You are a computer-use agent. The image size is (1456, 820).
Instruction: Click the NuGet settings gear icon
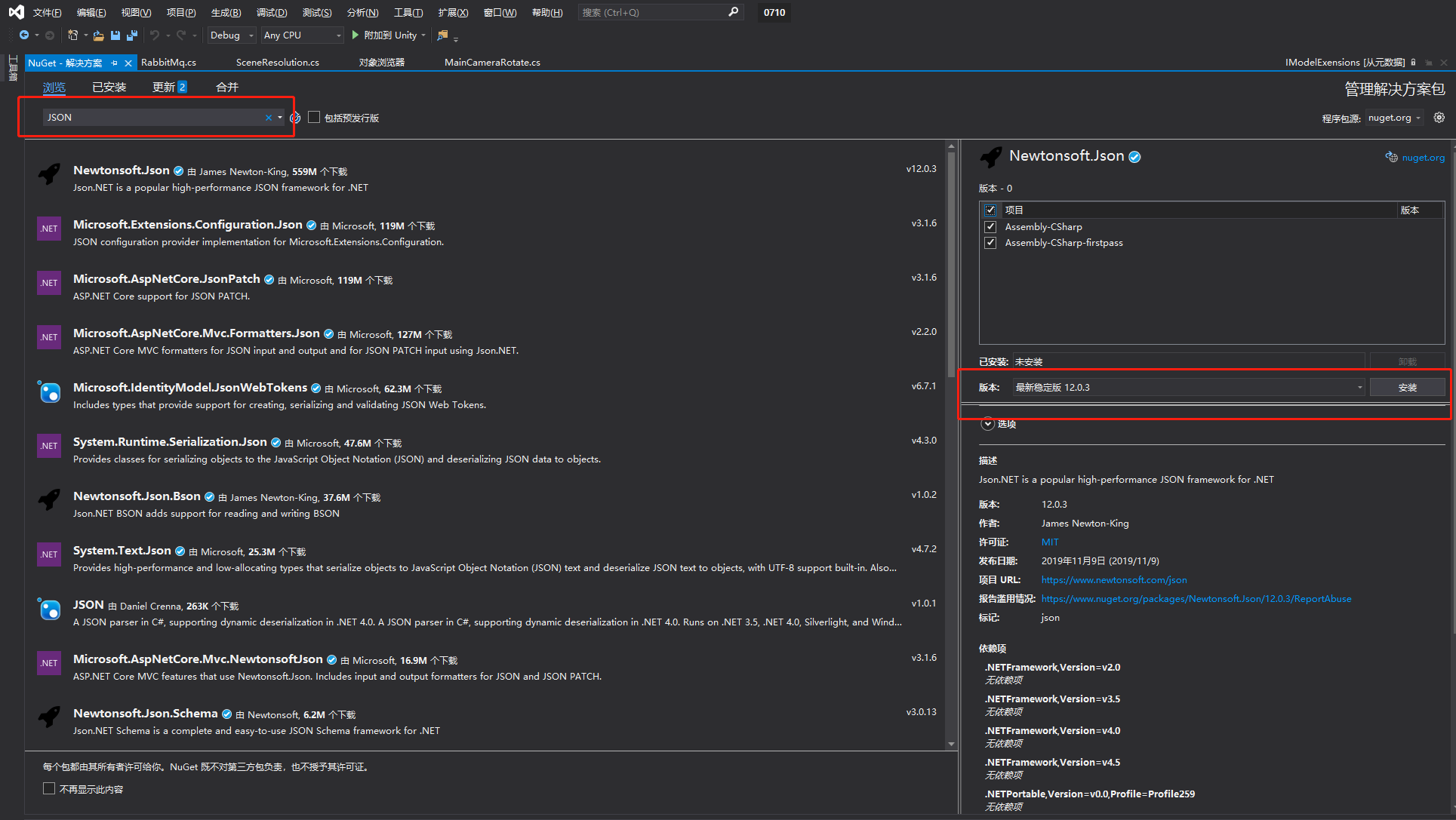[1439, 118]
